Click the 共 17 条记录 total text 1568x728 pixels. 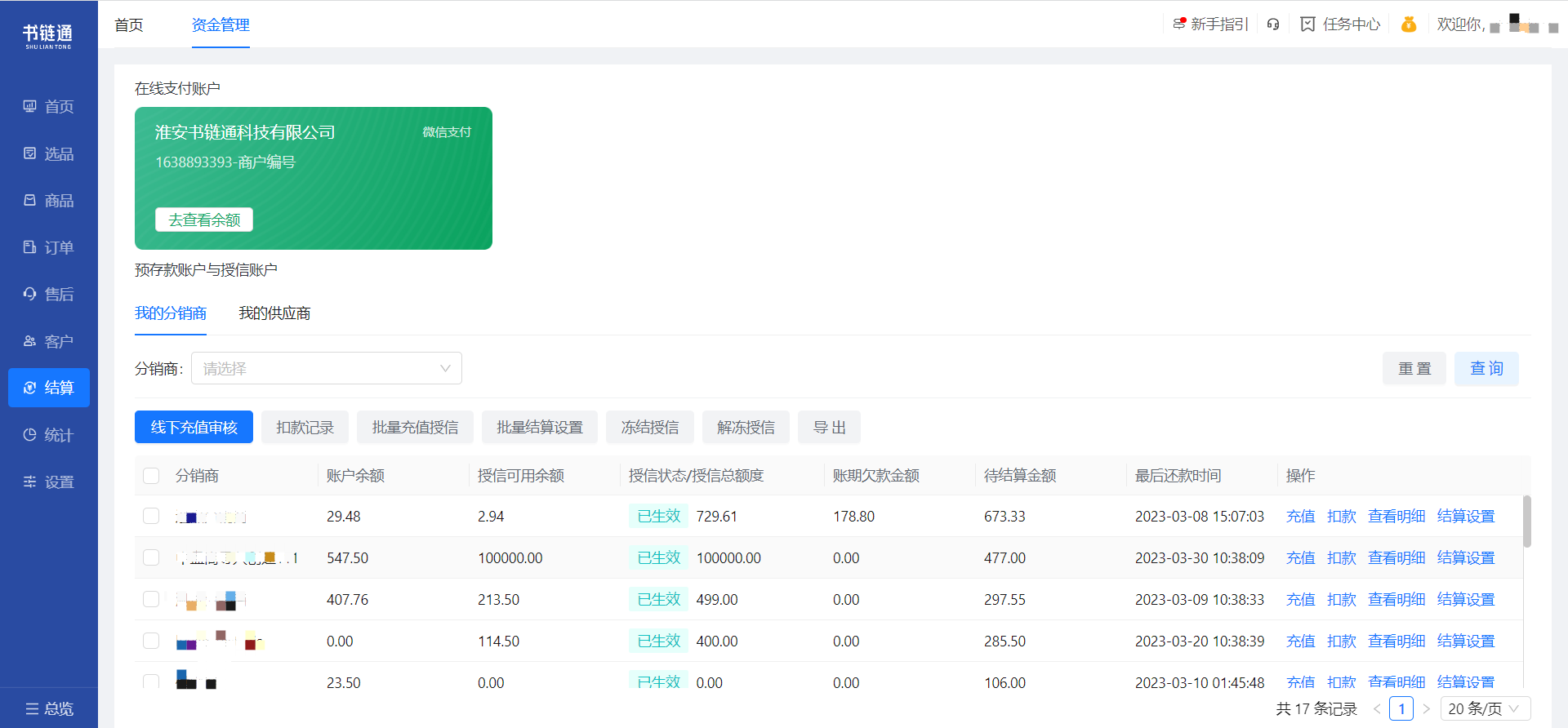(x=1316, y=708)
